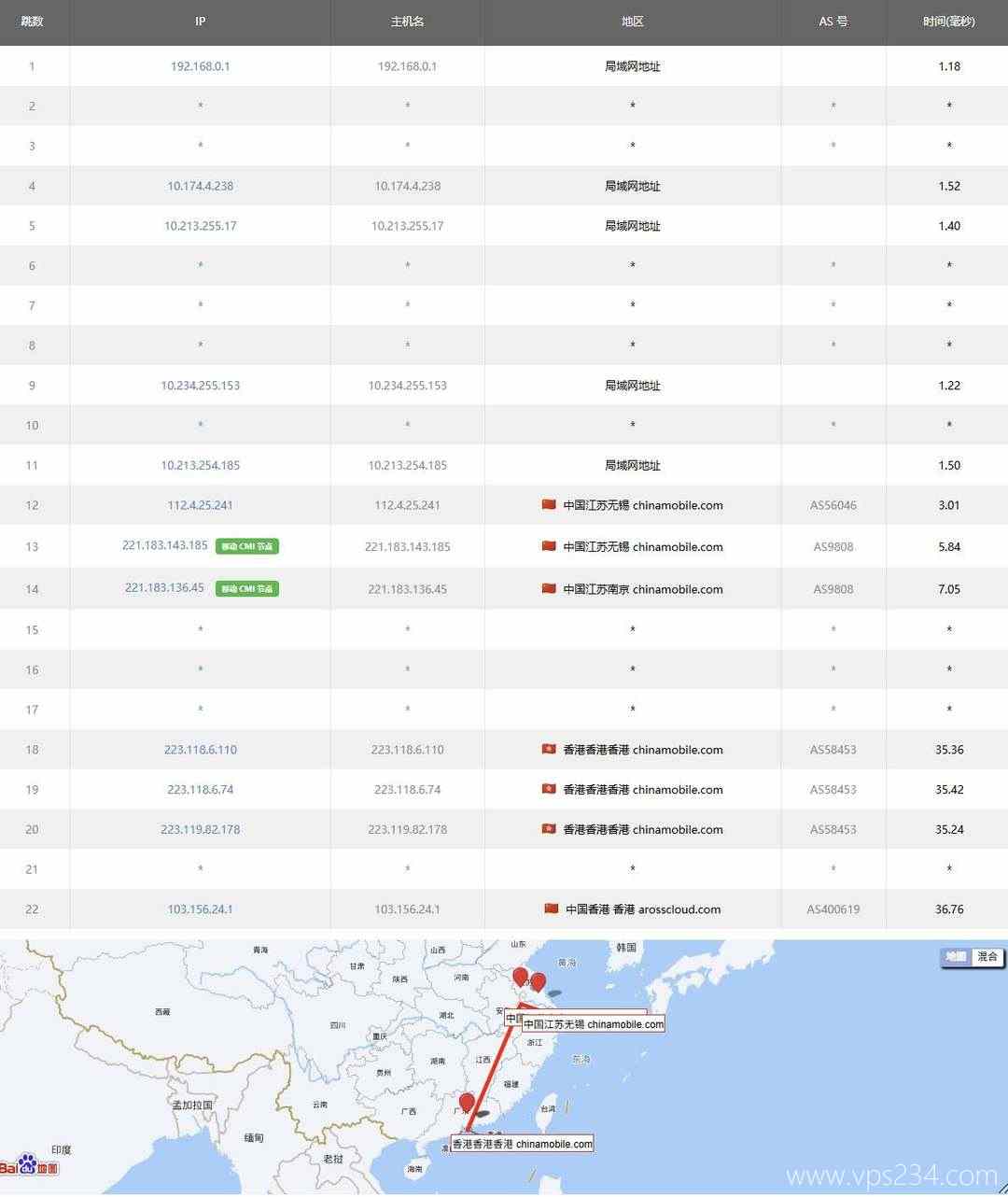Click the time value 1.40
Image resolution: width=1008 pixels, height=1197 pixels.
949,226
